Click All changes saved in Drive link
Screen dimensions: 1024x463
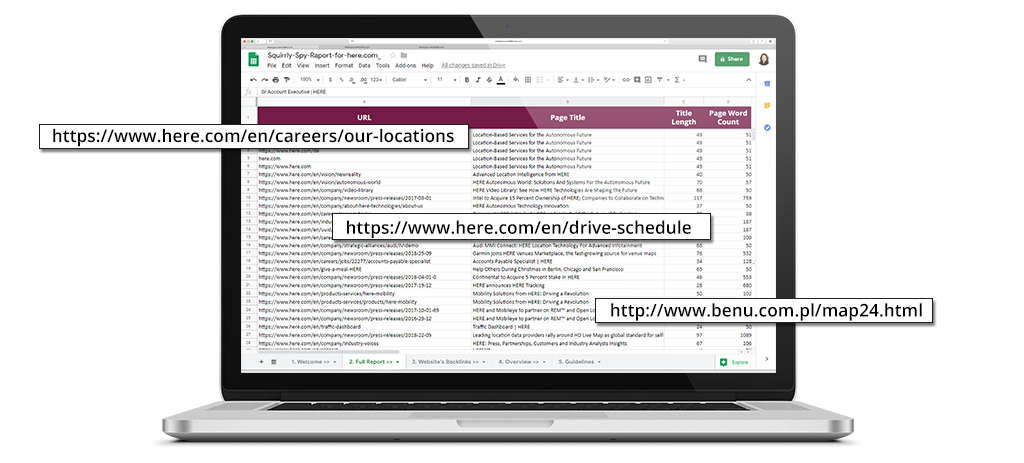click(x=473, y=66)
